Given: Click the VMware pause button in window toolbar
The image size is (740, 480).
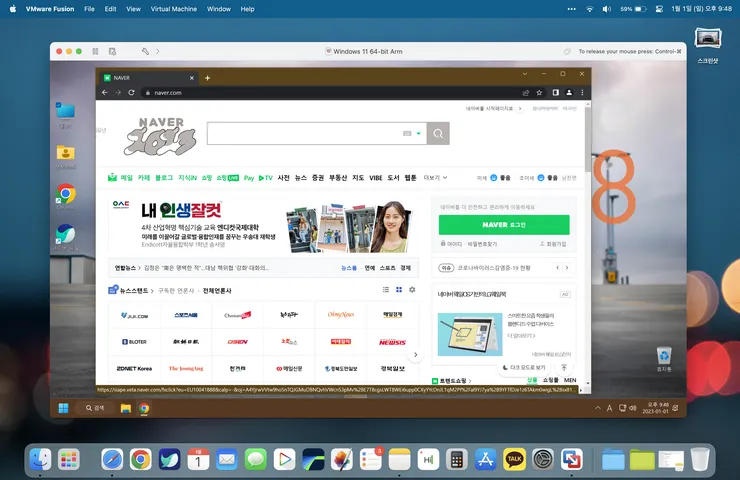Looking at the screenshot, I should [95, 51].
